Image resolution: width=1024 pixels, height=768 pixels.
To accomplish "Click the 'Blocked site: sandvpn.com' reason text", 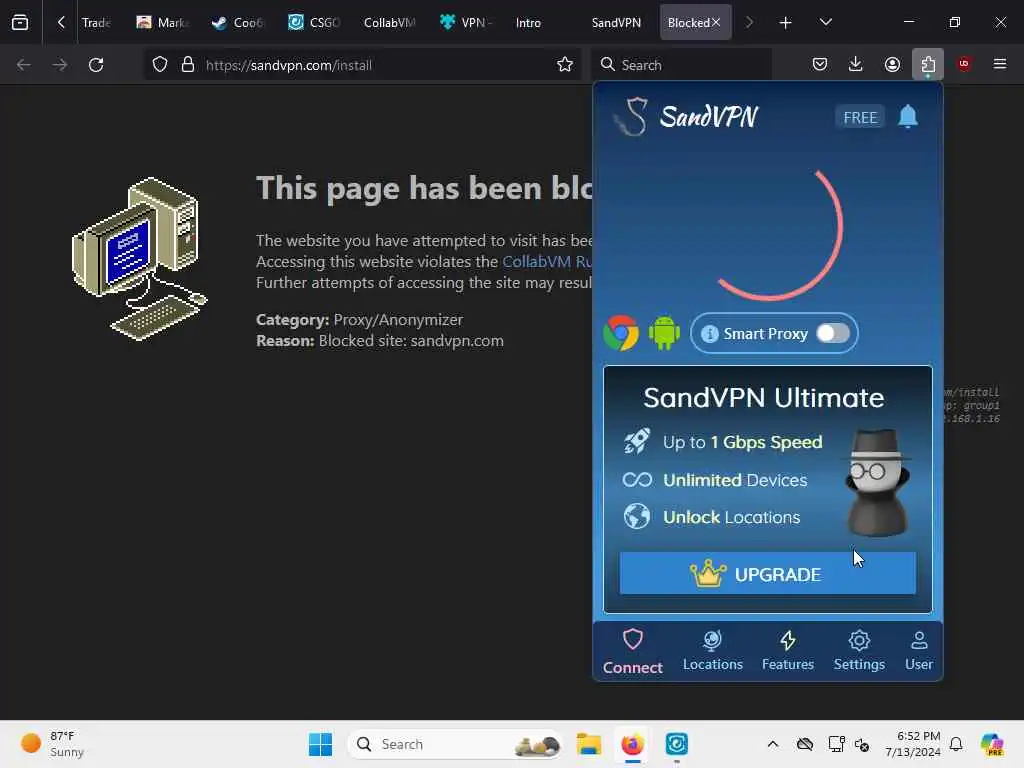I will 411,341.
